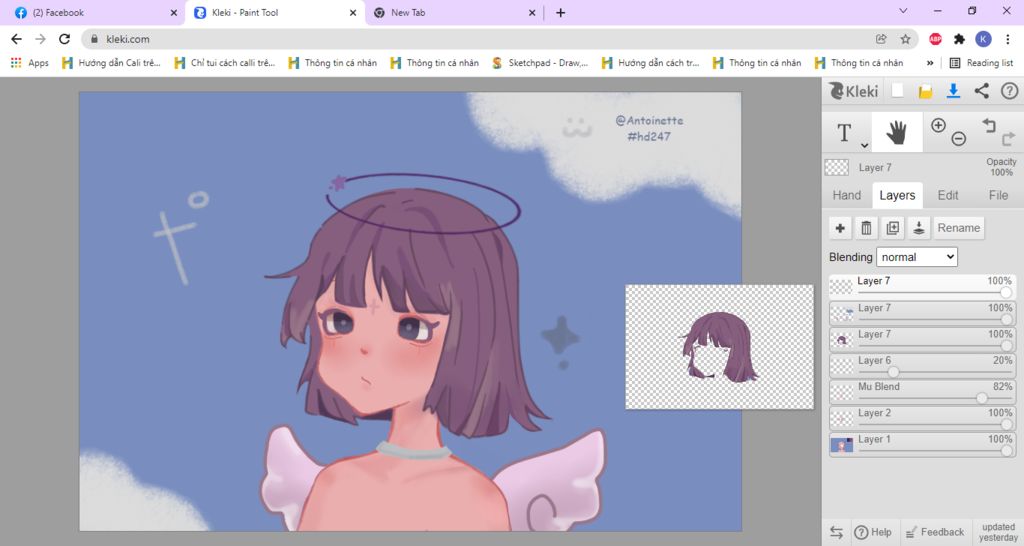The image size is (1024, 546).
Task: Save the image with the blue download icon
Action: tap(953, 91)
